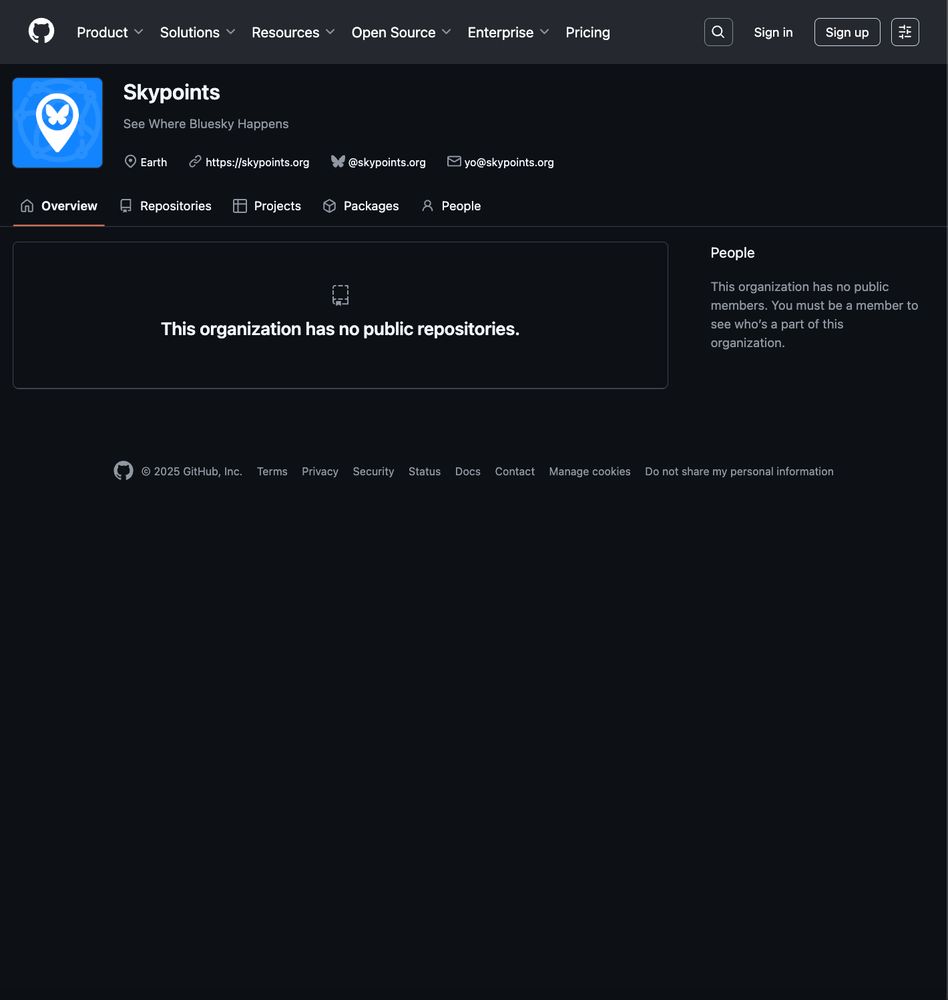Open the Security footer link
Viewport: 948px width, 1000px height.
(x=373, y=471)
